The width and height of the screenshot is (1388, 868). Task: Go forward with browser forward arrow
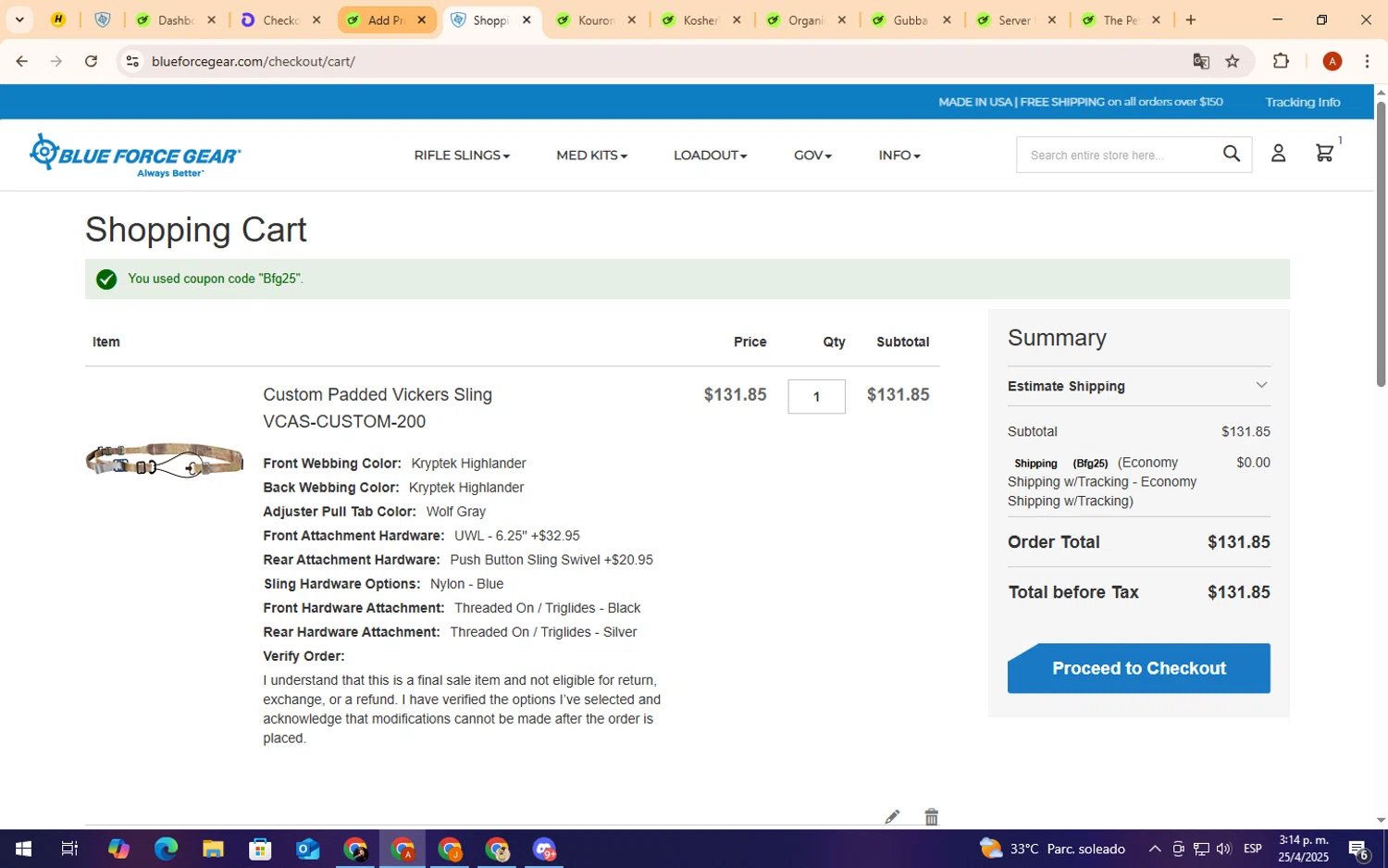click(56, 61)
